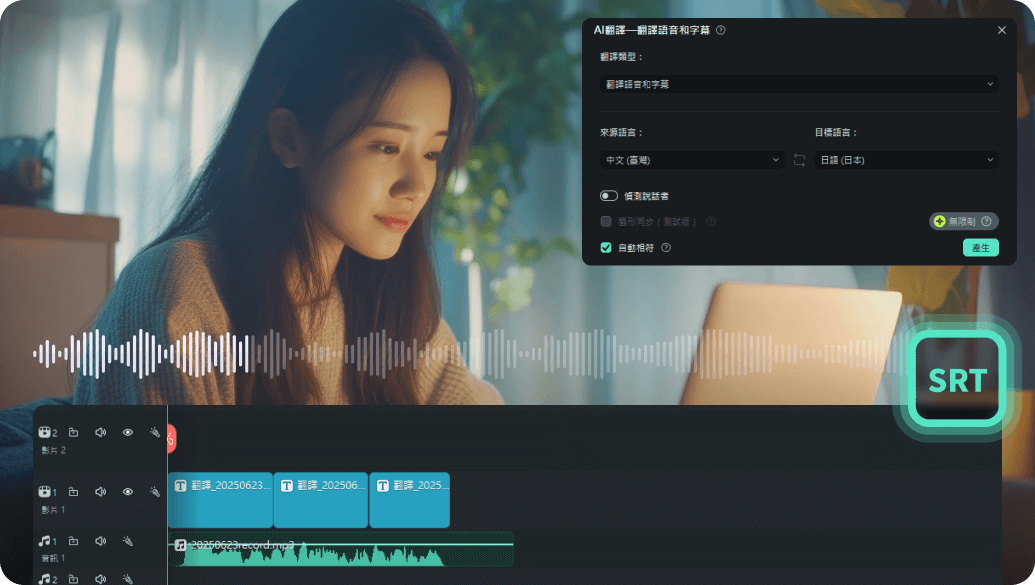Image resolution: width=1035 pixels, height=585 pixels.
Task: Click the 來源語言： label text
Action: [x=621, y=133]
